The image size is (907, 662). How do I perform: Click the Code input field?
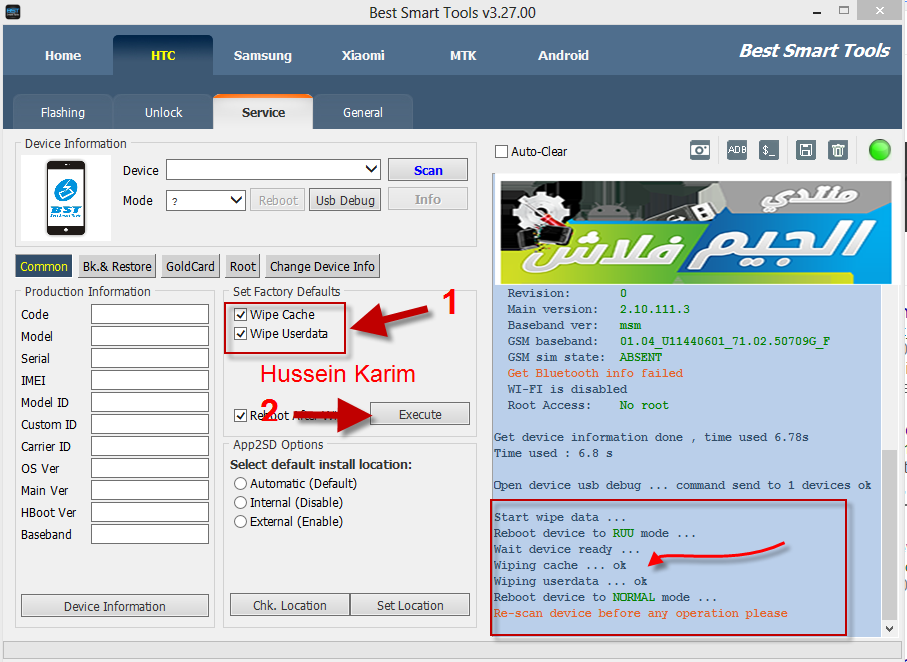coord(150,314)
